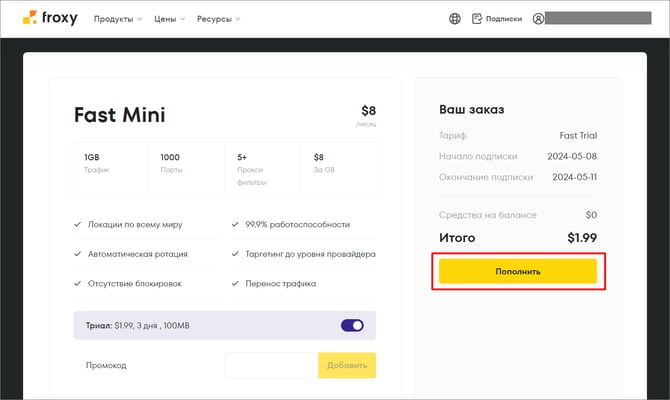Click the Промокод input field

(x=272, y=365)
